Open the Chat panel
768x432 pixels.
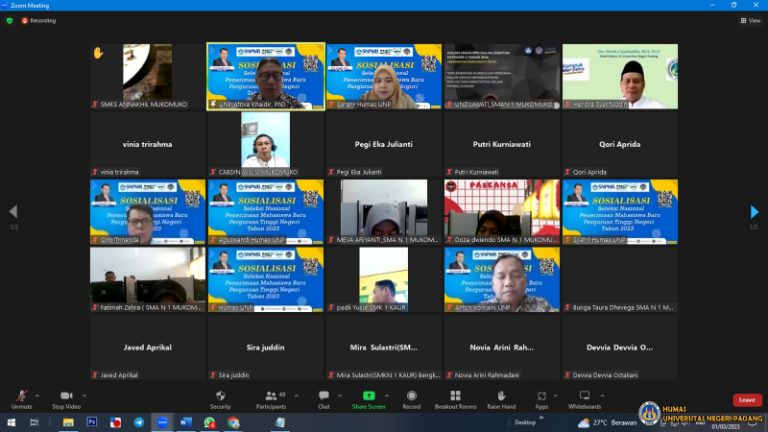click(x=324, y=400)
